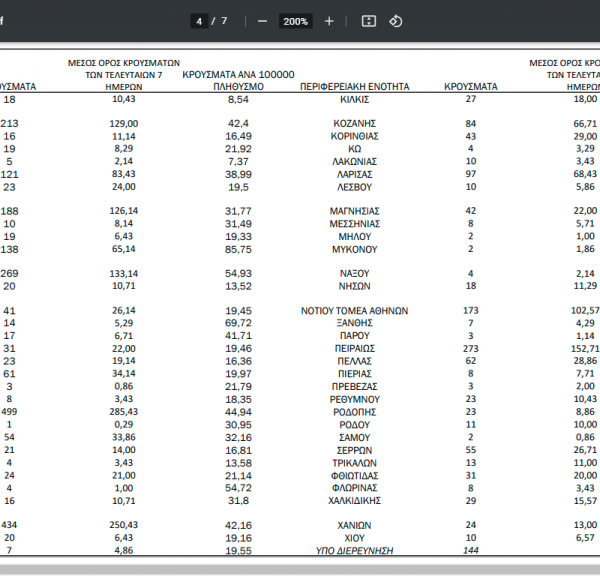
Task: Click the ΡΕΘΥΜΝΟΥ row name
Action: (x=355, y=400)
